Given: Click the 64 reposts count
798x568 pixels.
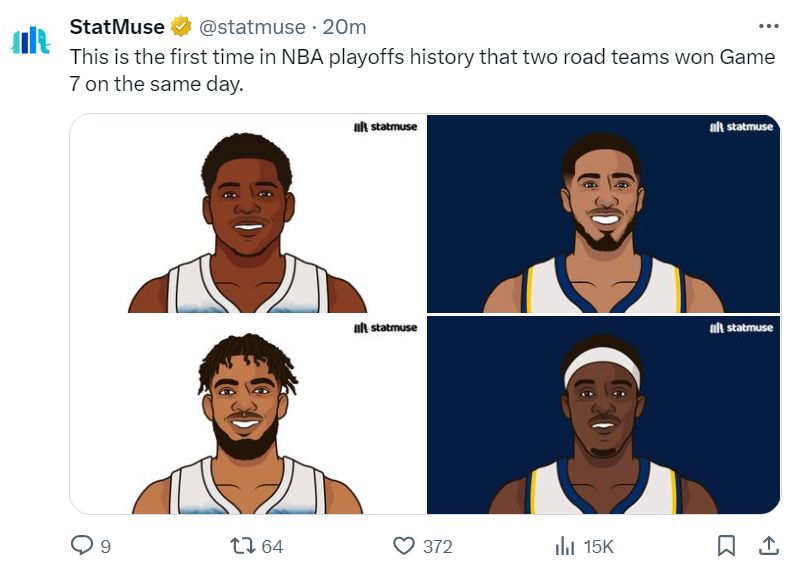Looking at the screenshot, I should pos(272,547).
